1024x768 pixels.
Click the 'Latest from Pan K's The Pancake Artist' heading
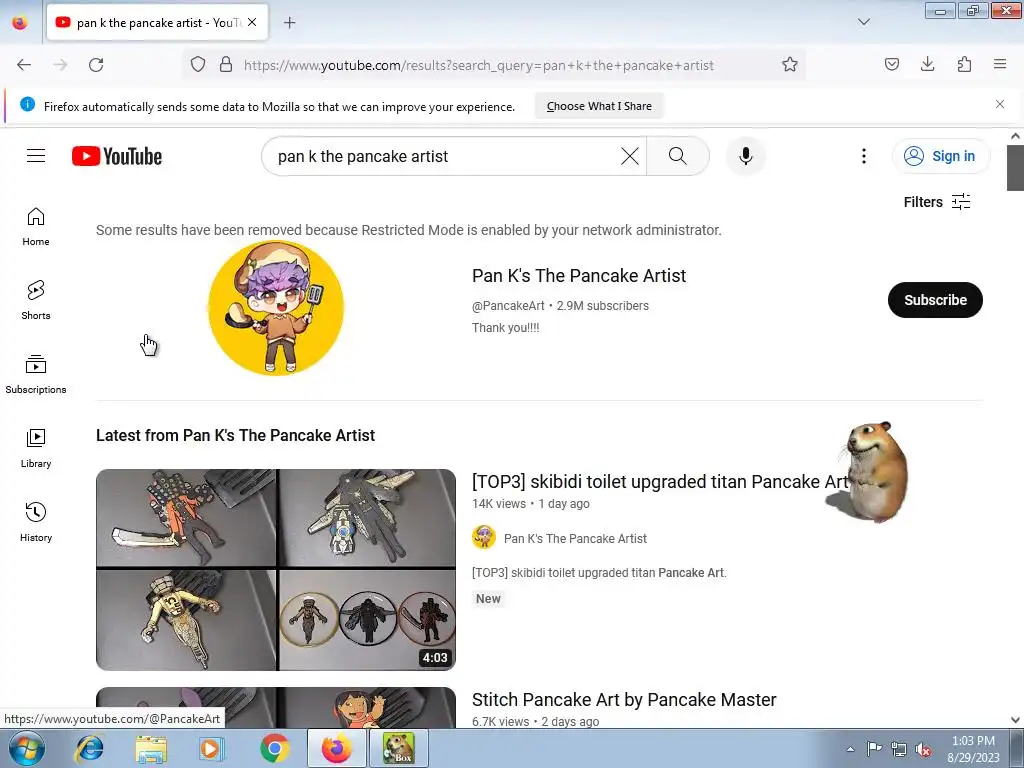[x=235, y=435]
